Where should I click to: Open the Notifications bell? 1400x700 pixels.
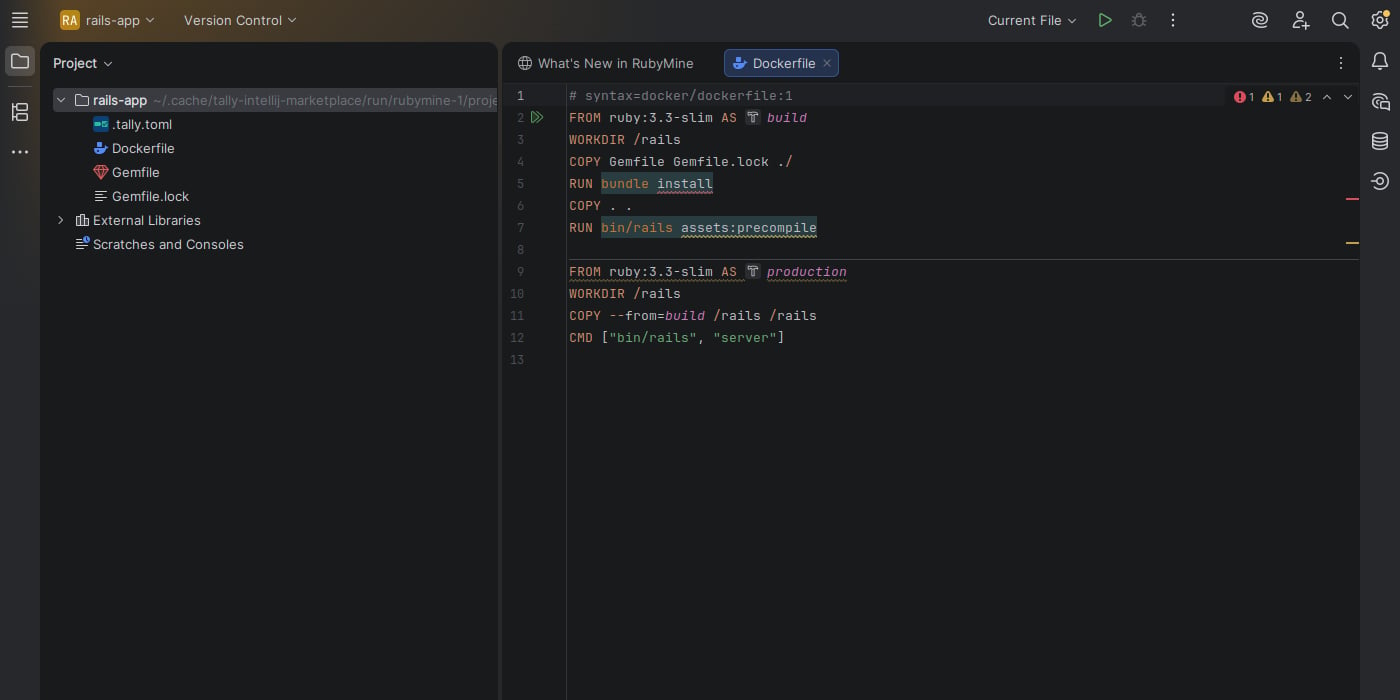tap(1380, 61)
